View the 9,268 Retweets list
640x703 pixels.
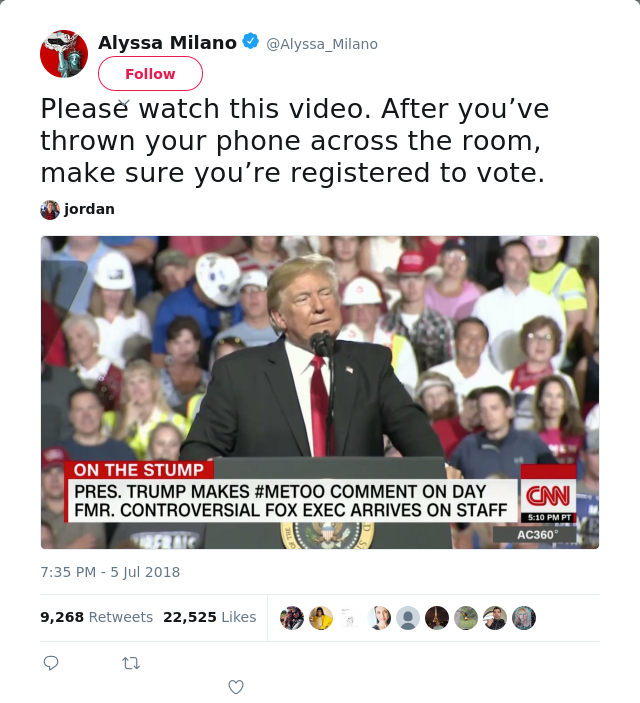tap(96, 617)
